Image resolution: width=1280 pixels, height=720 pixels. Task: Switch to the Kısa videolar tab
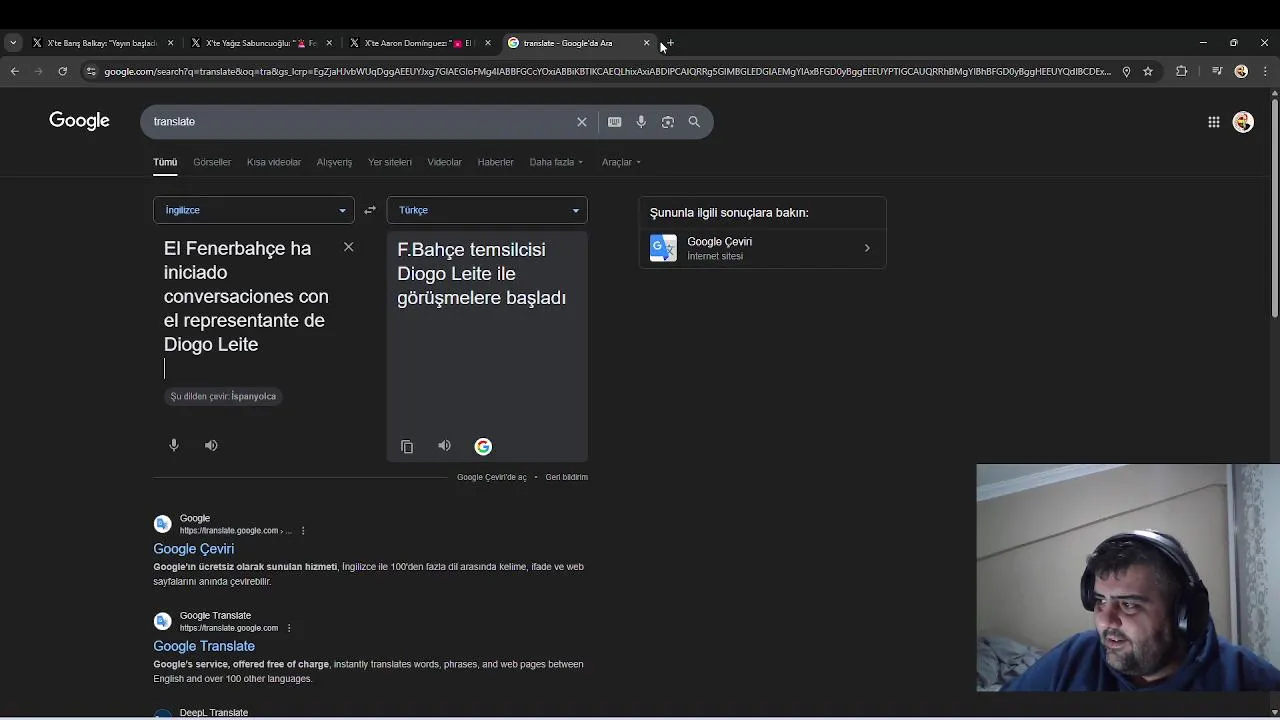pos(274,162)
